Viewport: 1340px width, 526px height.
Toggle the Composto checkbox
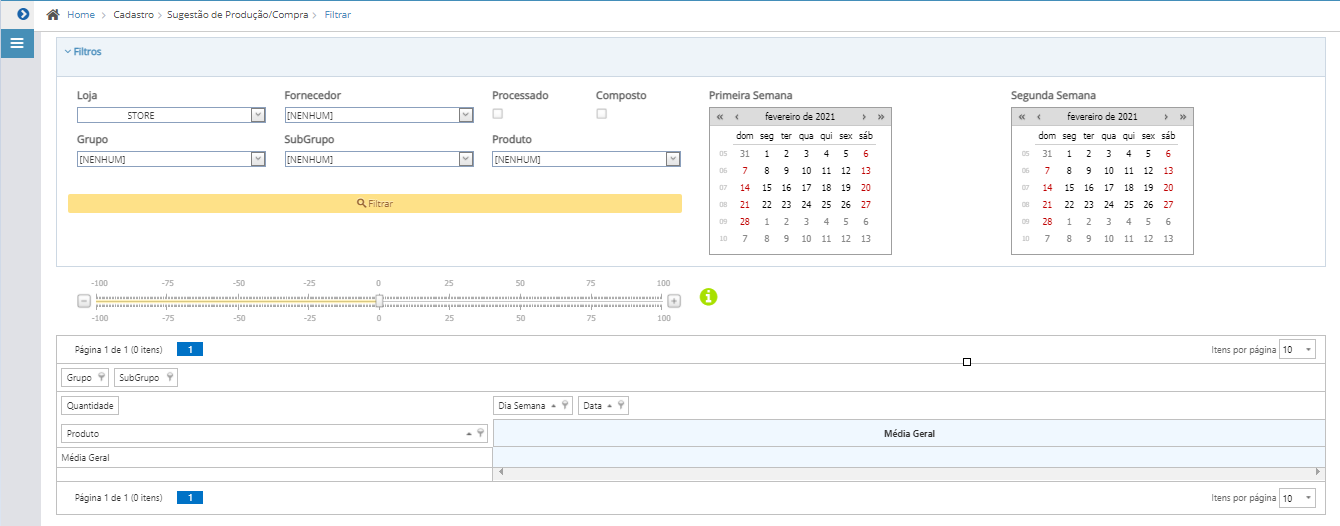(x=601, y=114)
